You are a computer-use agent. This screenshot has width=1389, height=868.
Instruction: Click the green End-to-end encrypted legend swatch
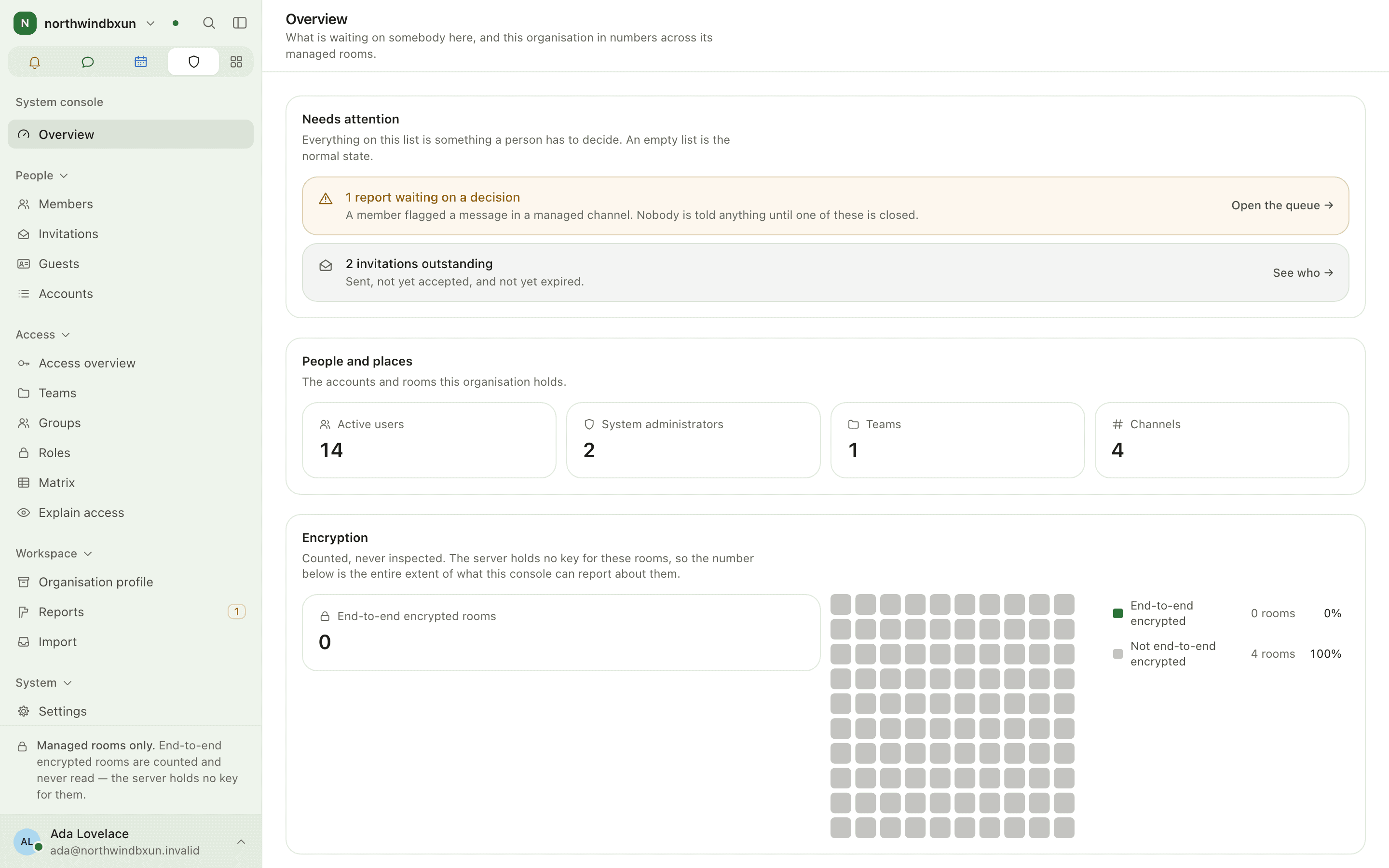tap(1117, 614)
